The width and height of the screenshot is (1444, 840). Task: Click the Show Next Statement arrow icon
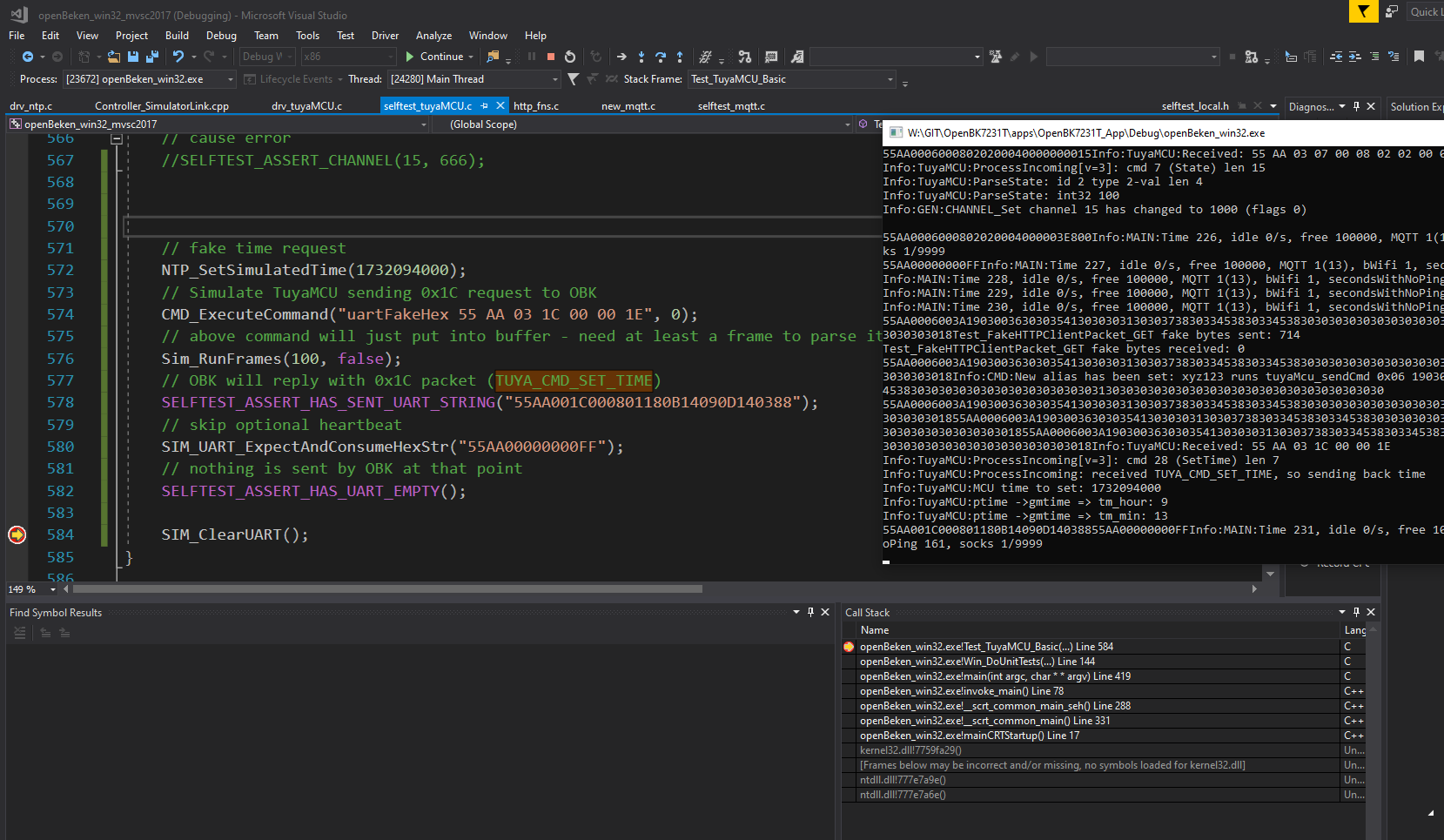point(621,57)
